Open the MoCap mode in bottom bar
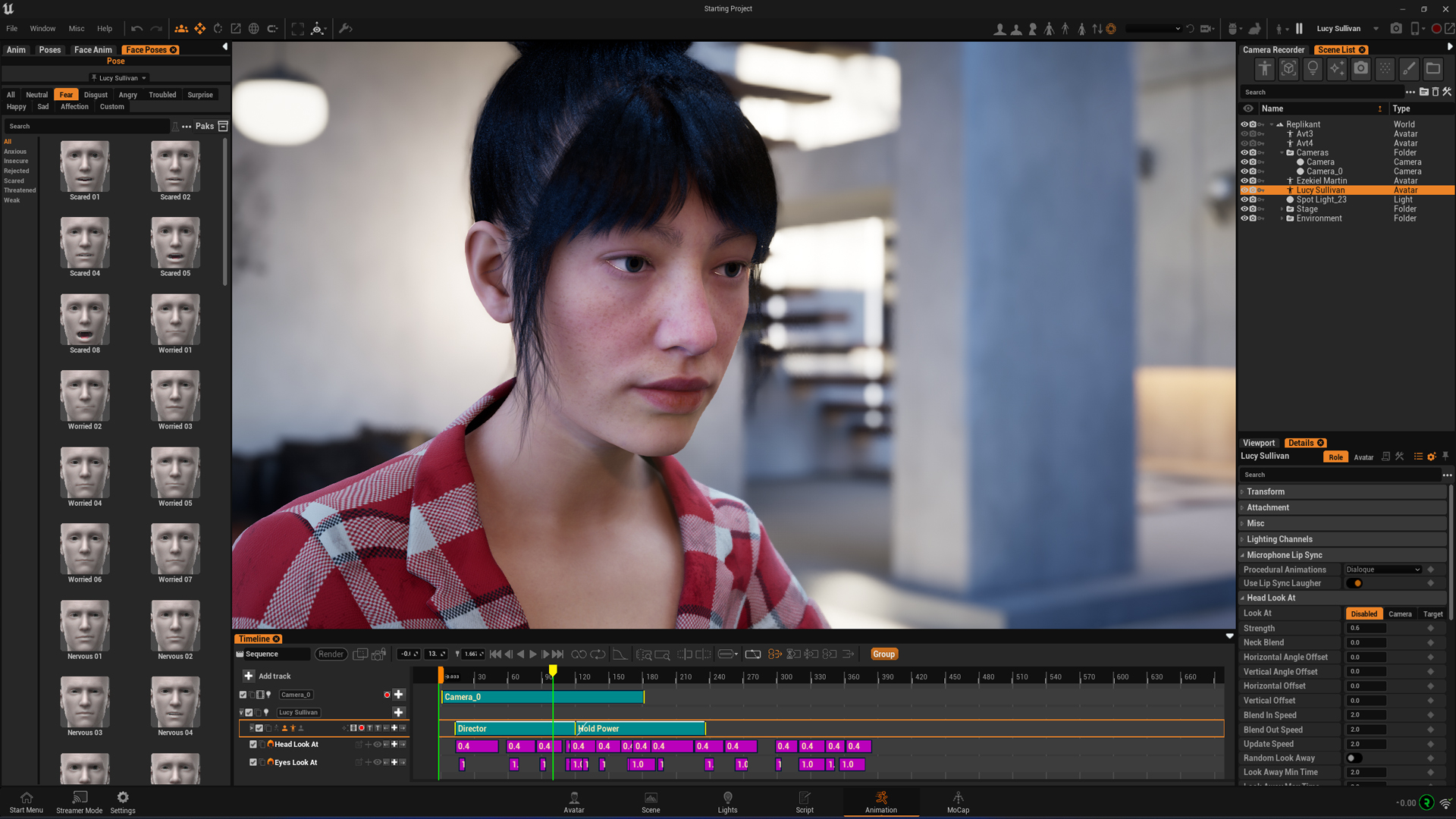Image resolution: width=1456 pixels, height=819 pixels. (x=958, y=802)
